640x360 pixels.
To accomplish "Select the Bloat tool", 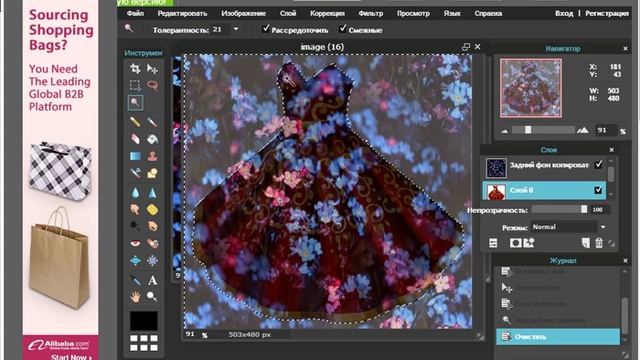I will (x=135, y=260).
